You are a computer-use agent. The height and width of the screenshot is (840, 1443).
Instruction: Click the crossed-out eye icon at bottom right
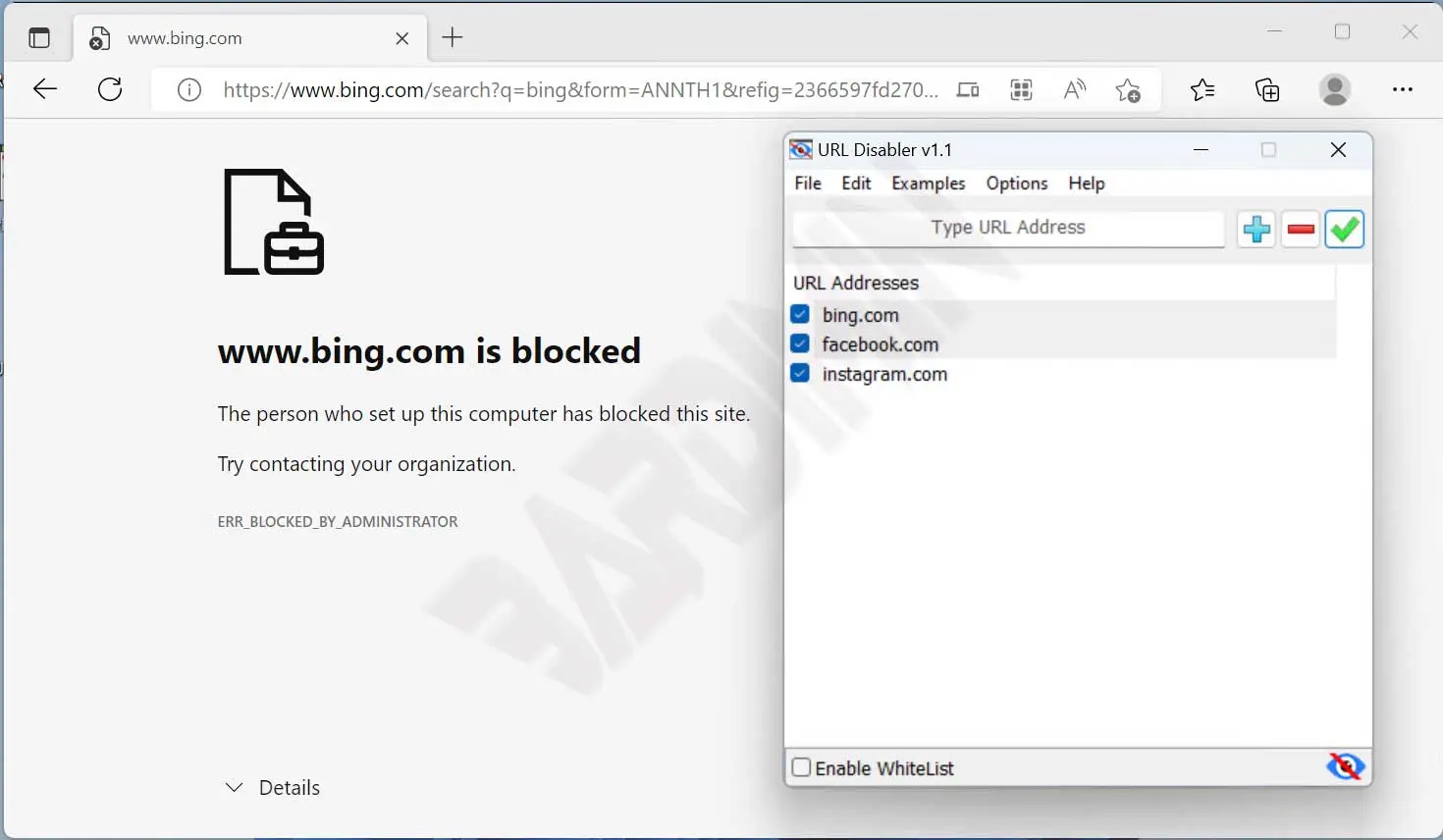click(x=1345, y=765)
